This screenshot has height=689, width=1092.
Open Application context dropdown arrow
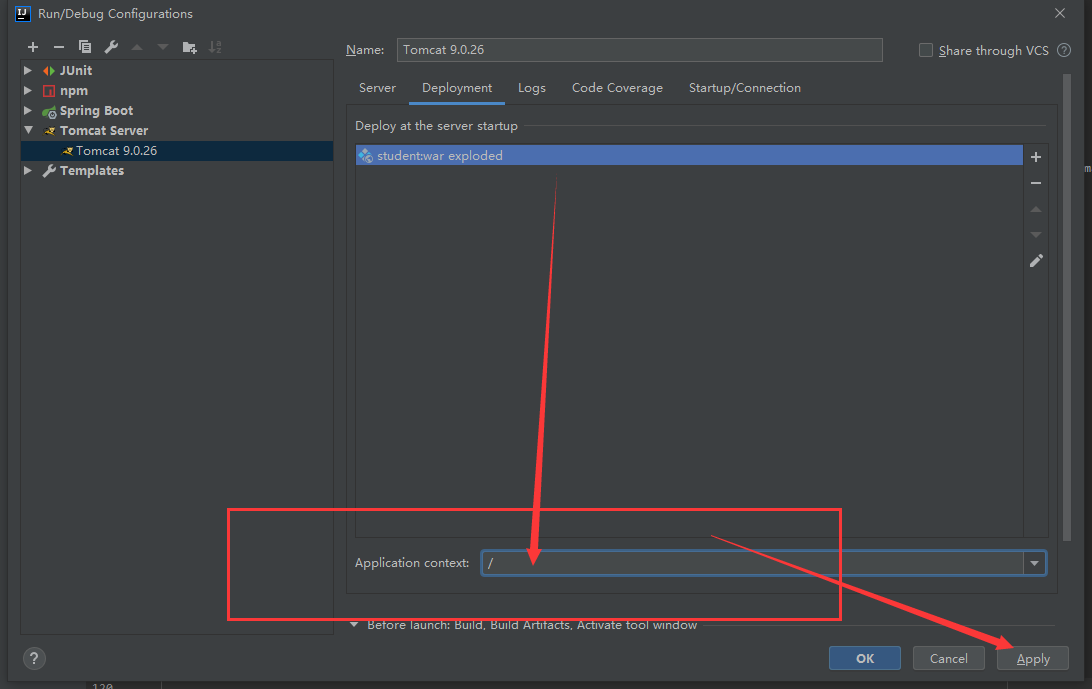(1034, 563)
